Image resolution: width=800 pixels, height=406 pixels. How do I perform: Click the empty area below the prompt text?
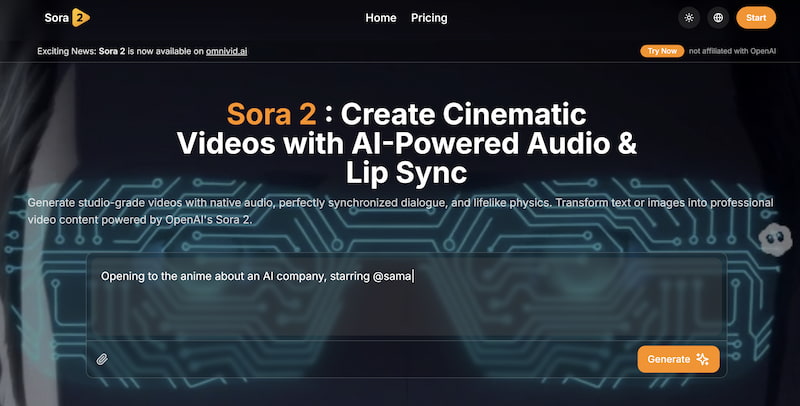tap(400, 315)
